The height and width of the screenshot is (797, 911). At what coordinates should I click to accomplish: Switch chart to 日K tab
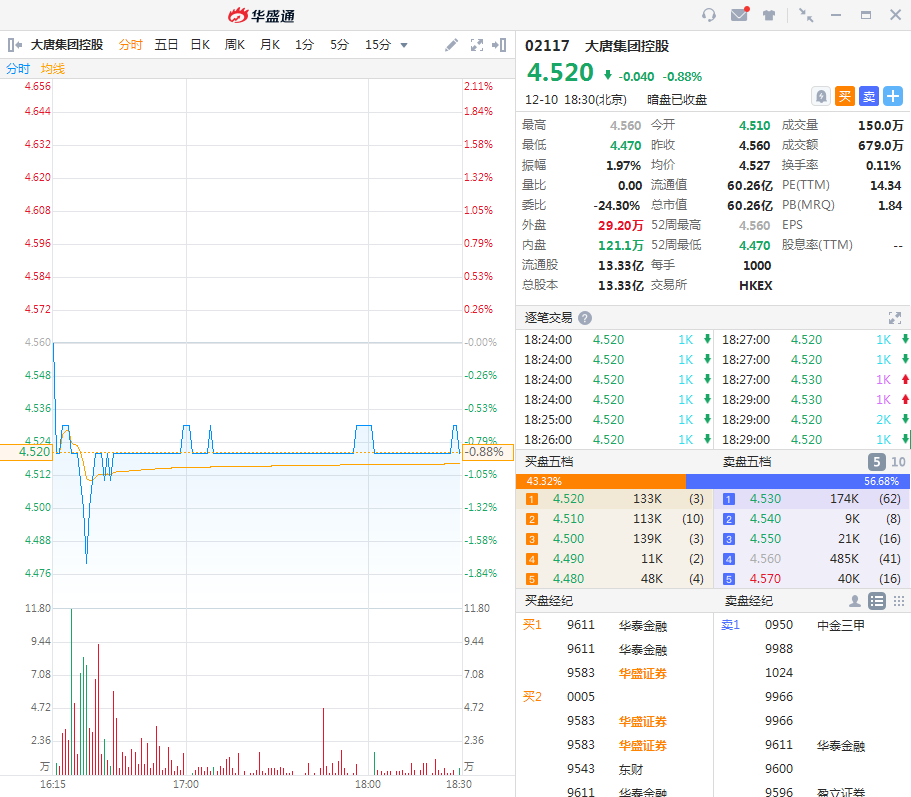point(200,45)
